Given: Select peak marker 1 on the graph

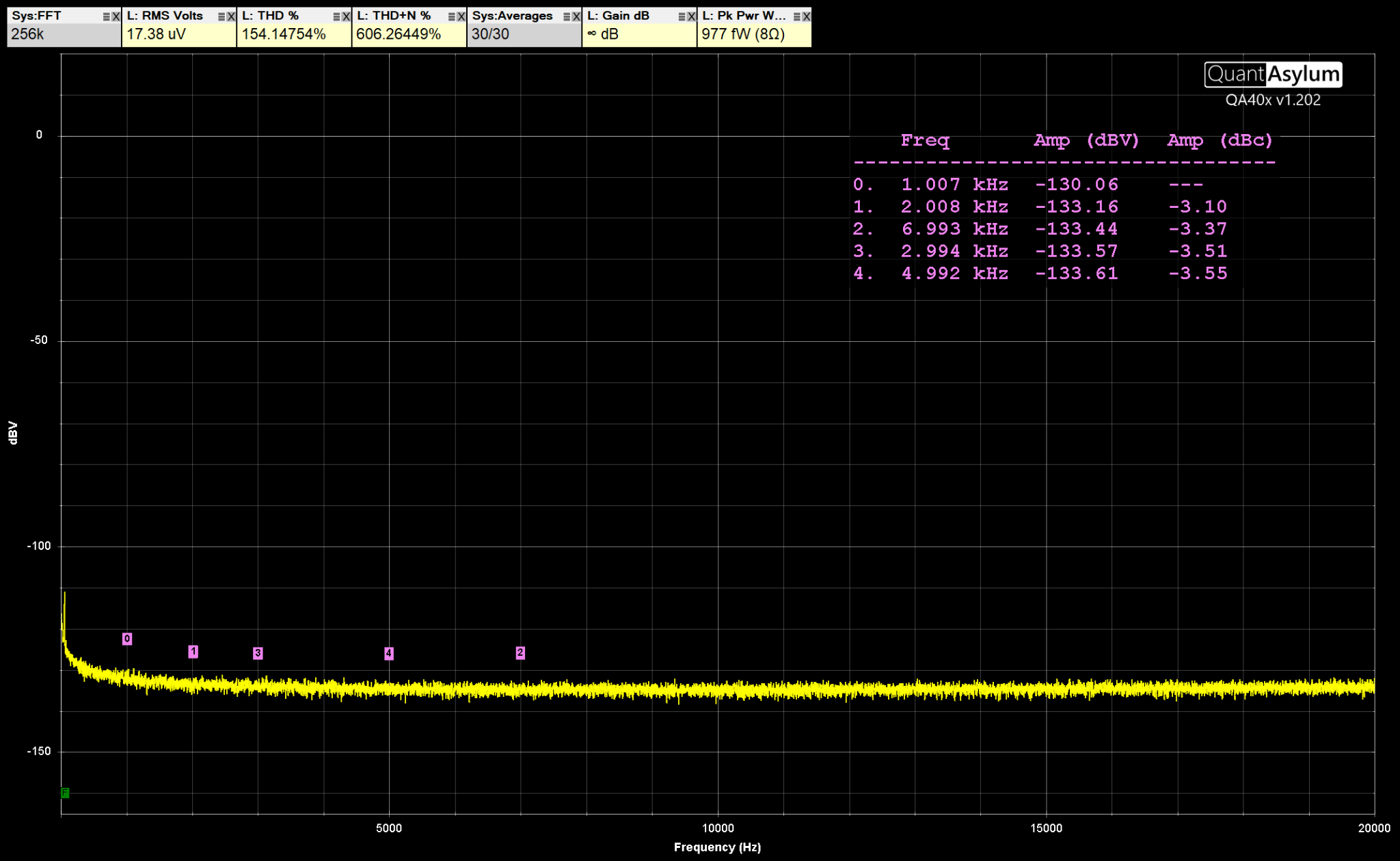Looking at the screenshot, I should tap(193, 652).
